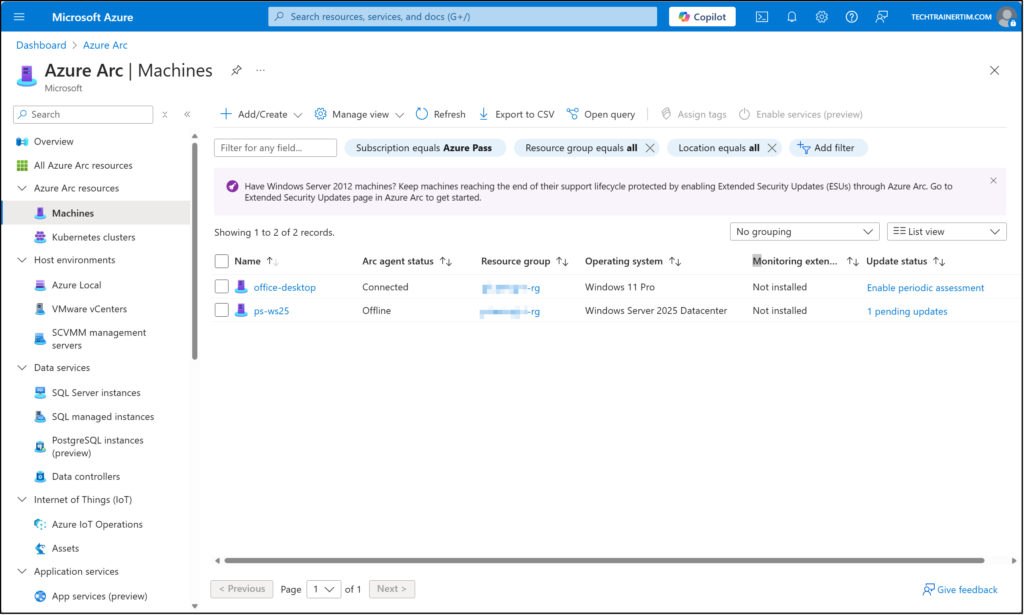Collapse the sidebar with double chevron
The image size is (1024, 615).
click(187, 114)
